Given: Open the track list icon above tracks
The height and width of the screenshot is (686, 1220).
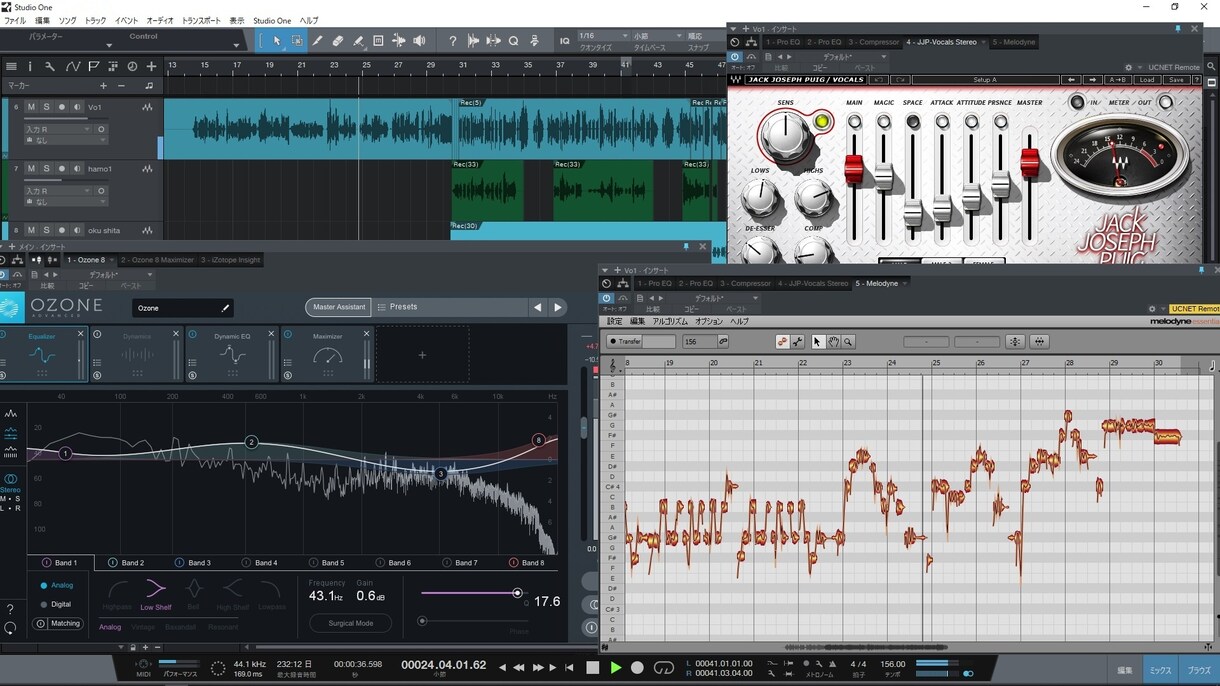Looking at the screenshot, I should pos(11,66).
